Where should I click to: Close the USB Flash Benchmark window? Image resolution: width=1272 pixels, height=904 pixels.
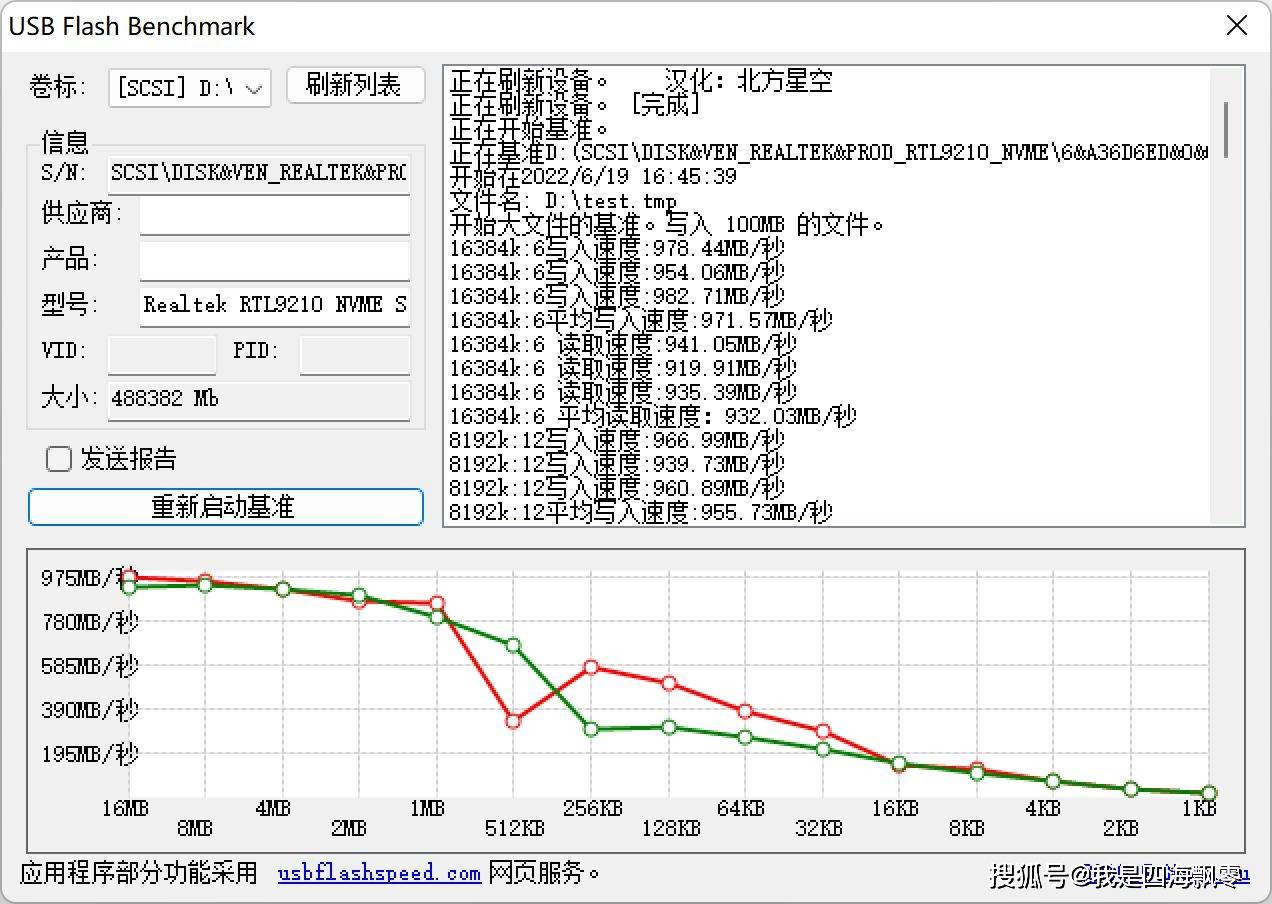click(1237, 26)
